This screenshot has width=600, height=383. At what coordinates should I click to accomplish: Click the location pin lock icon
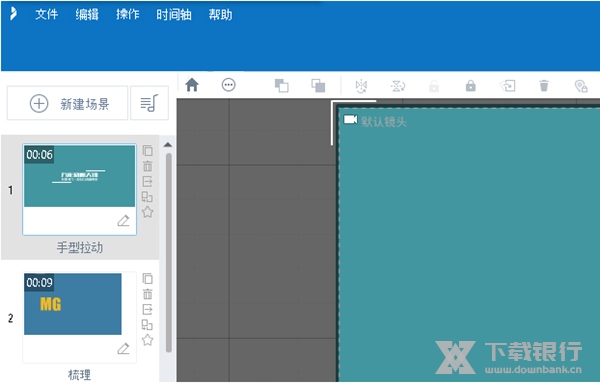[x=581, y=86]
